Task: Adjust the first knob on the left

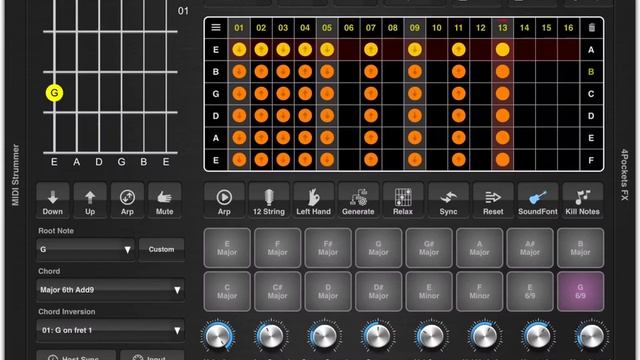Action: point(218,336)
